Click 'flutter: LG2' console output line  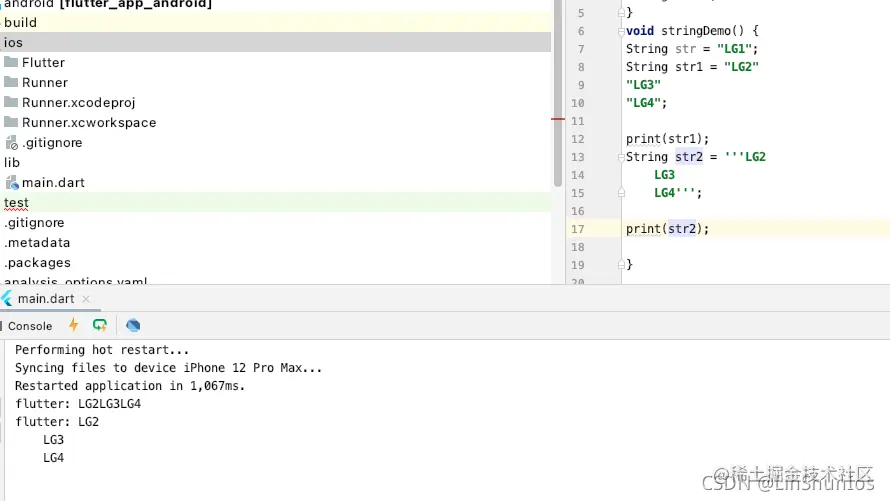tap(57, 422)
